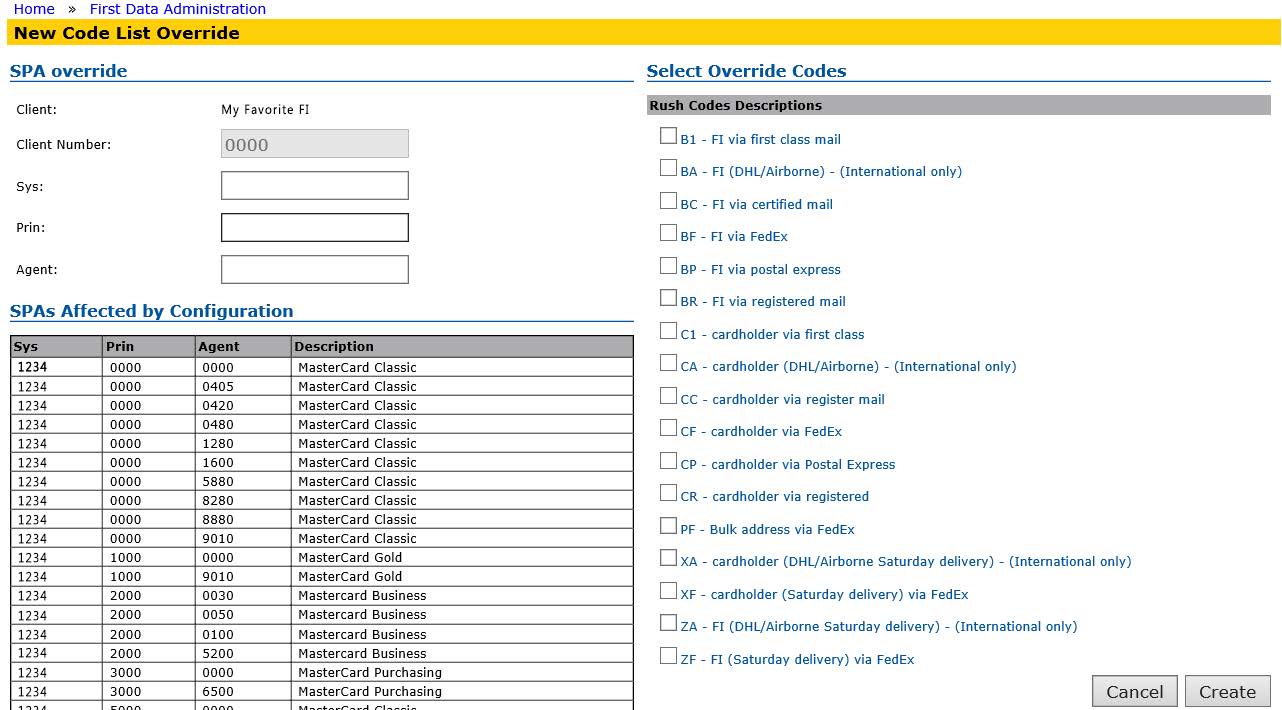Check BA - FI (DHL/Airborne) International only
Viewport: 1282px width, 710px height.
coord(668,168)
